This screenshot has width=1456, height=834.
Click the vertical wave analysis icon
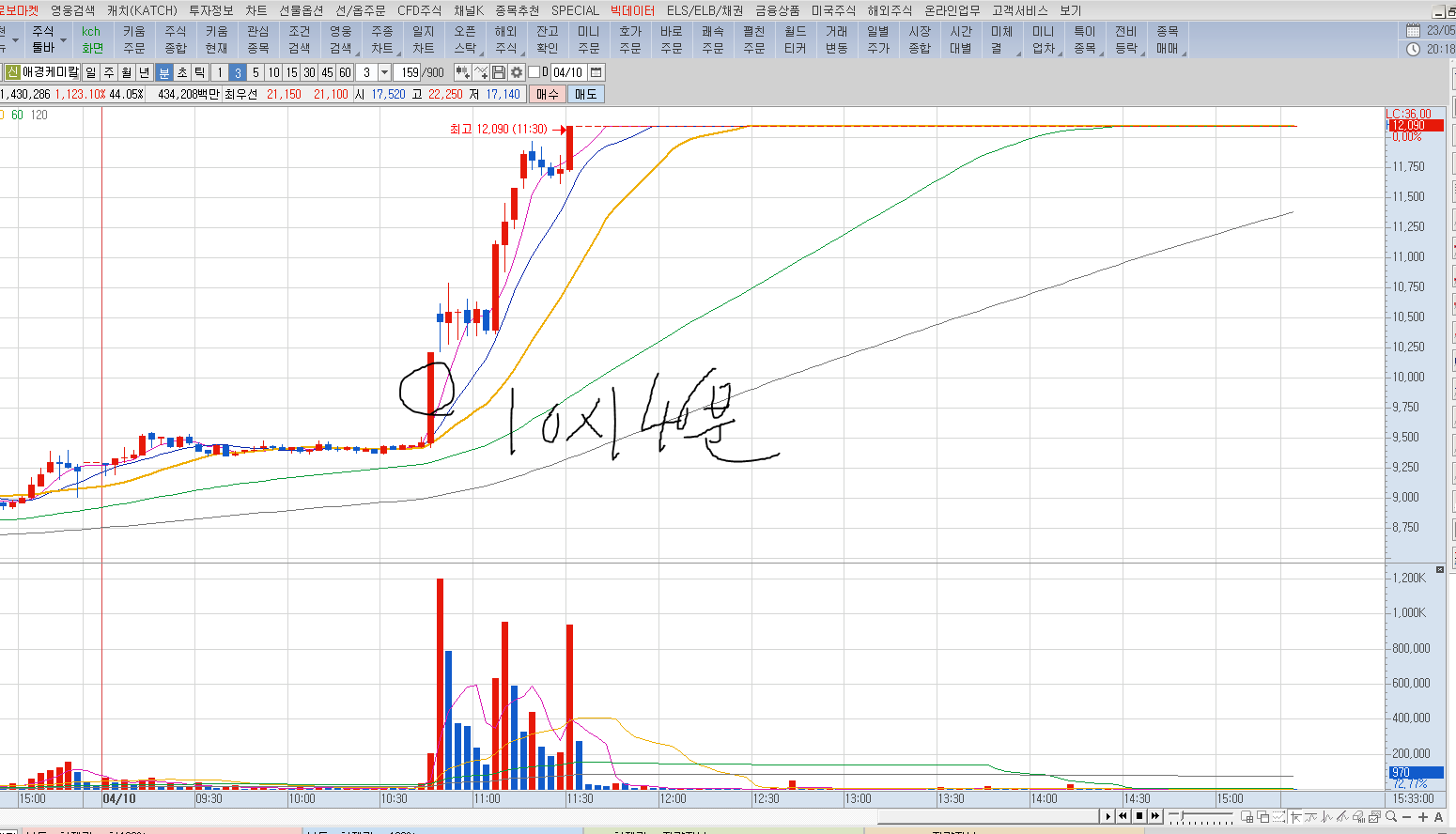(x=1327, y=816)
